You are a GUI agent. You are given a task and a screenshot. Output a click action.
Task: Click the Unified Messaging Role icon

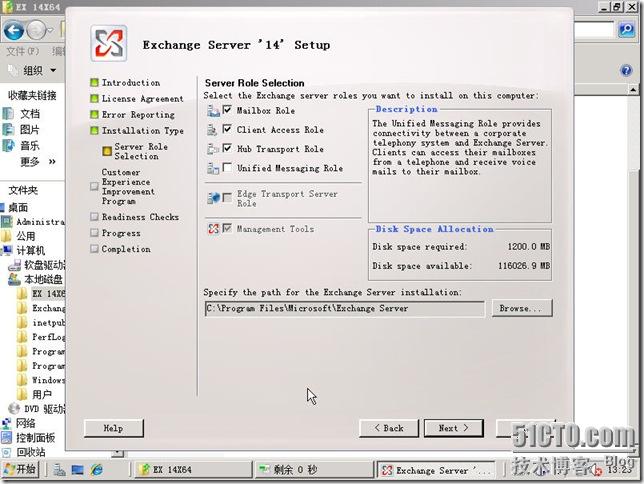click(213, 168)
